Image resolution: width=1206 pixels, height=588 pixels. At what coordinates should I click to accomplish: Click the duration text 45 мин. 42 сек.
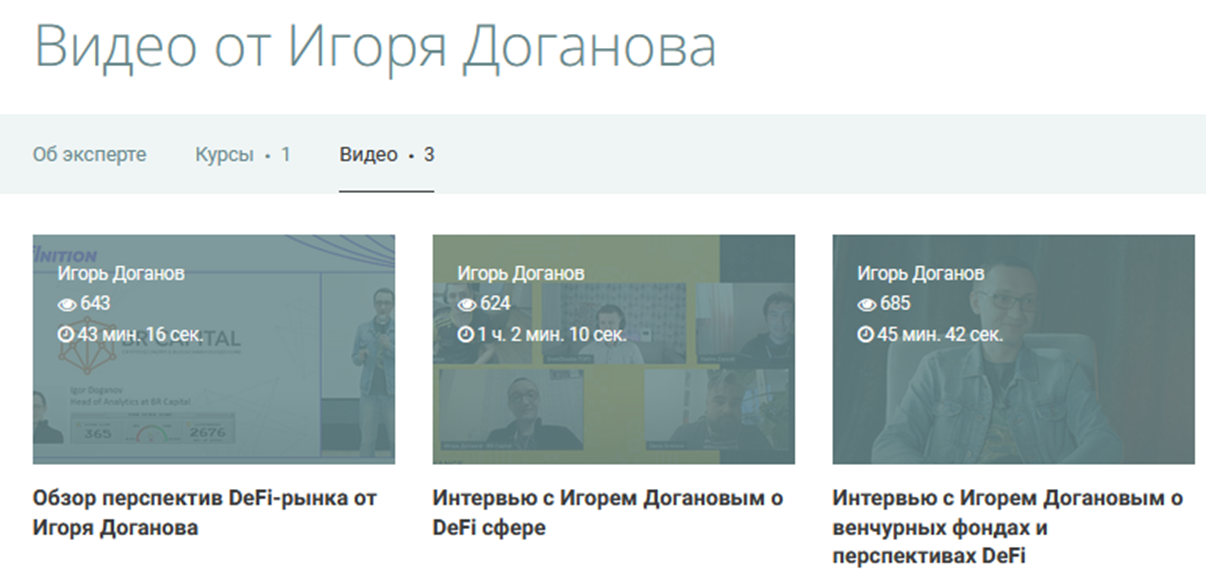[x=940, y=334]
